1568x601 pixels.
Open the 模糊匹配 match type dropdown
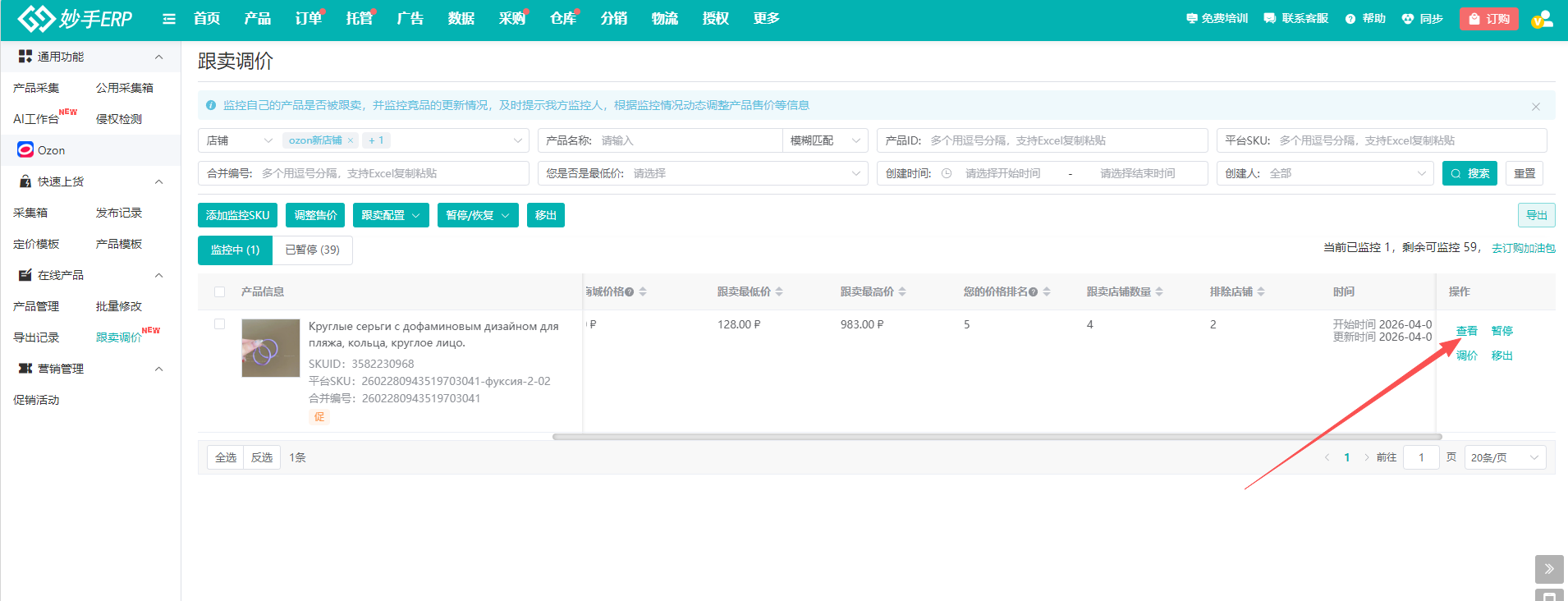pyautogui.click(x=825, y=140)
